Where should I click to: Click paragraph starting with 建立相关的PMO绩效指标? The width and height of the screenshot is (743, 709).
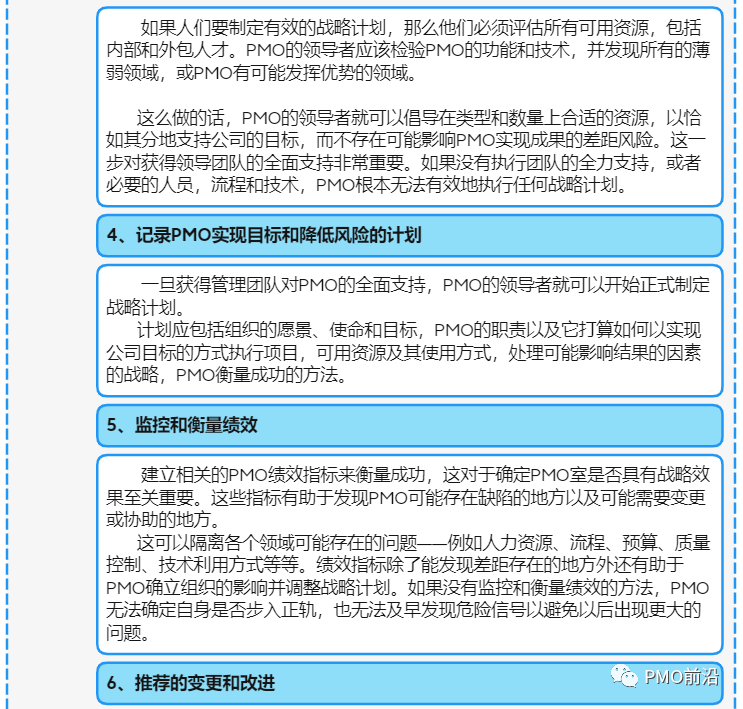pyautogui.click(x=408, y=497)
